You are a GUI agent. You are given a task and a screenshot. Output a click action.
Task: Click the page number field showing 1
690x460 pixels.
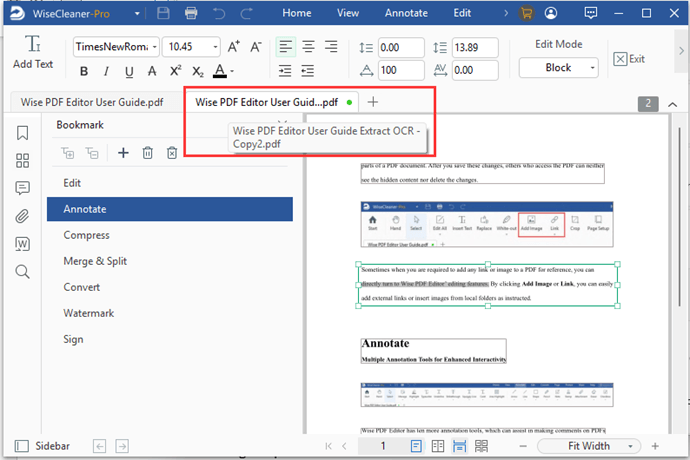[382, 446]
